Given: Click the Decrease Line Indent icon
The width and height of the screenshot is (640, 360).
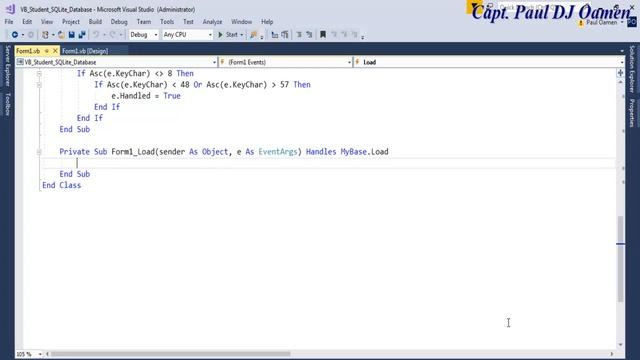Looking at the screenshot, I should [x=275, y=35].
